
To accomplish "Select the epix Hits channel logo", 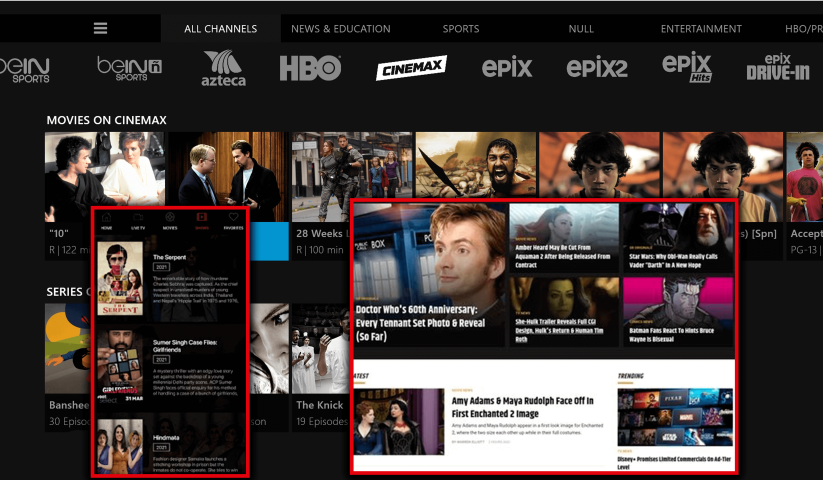I will click(x=687, y=67).
